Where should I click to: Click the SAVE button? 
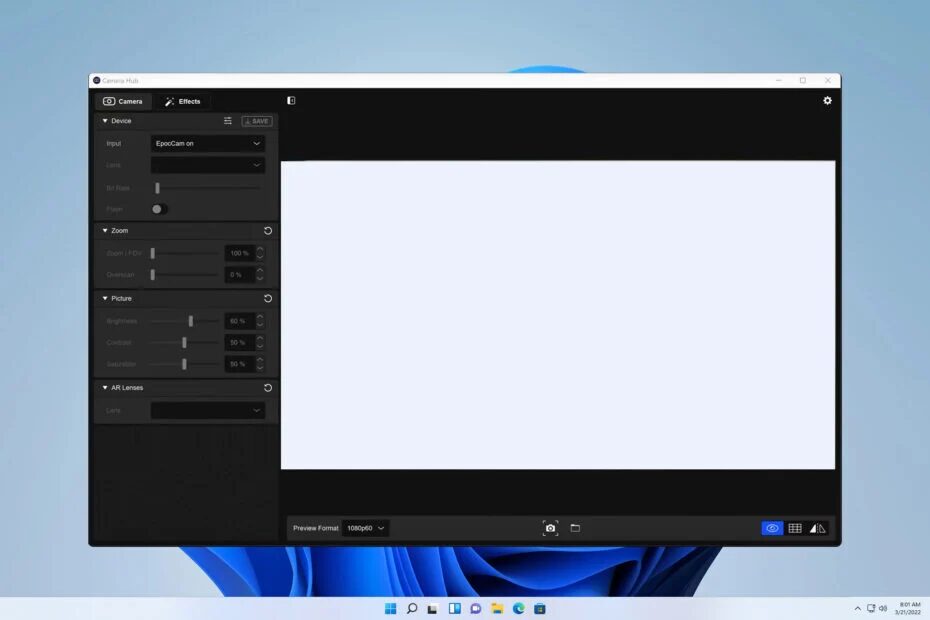257,121
